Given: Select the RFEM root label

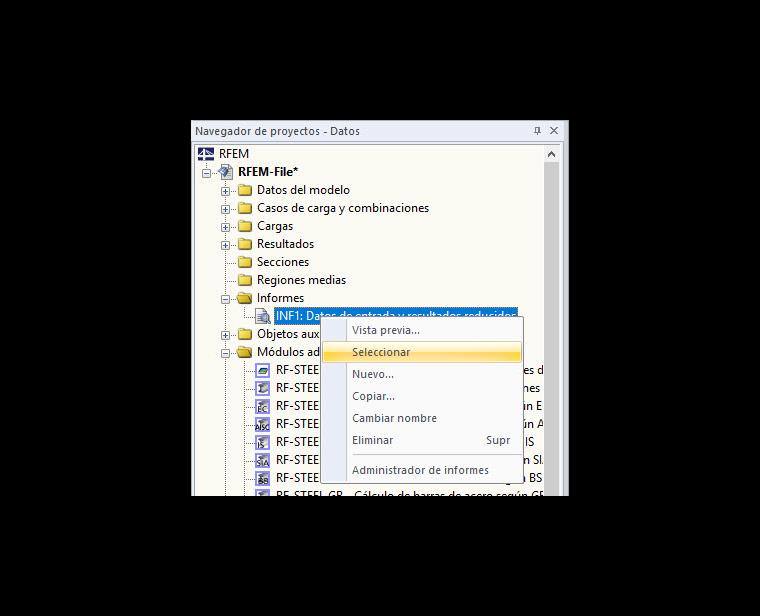Looking at the screenshot, I should tap(234, 154).
